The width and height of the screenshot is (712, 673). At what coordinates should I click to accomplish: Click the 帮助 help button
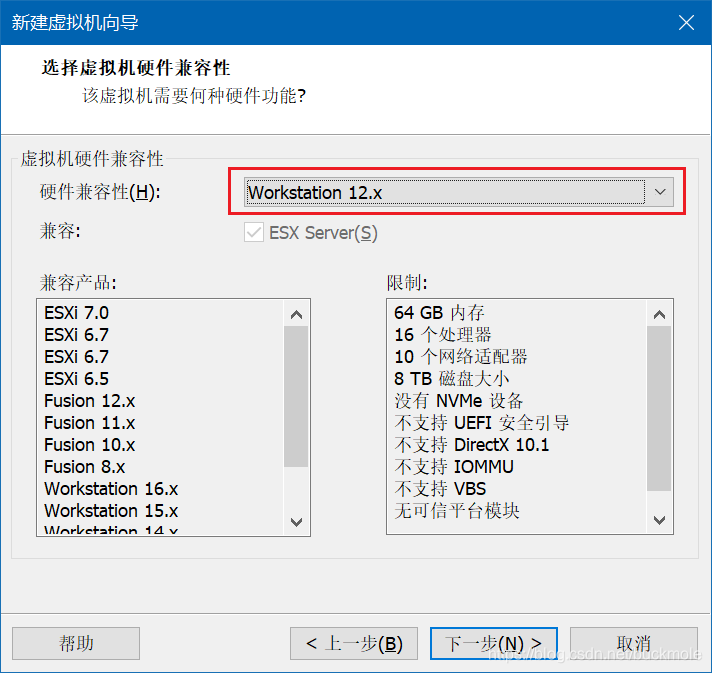point(76,643)
